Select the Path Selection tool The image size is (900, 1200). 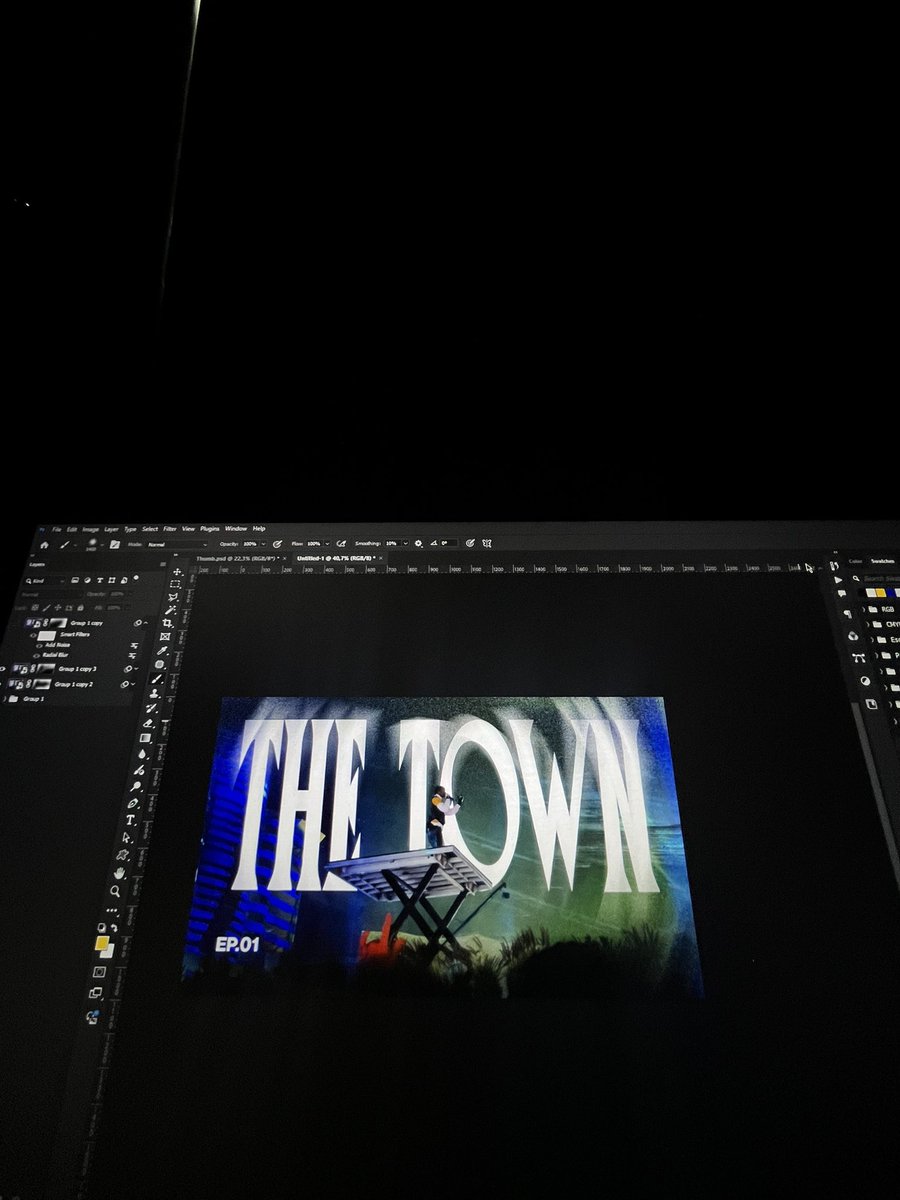point(127,837)
